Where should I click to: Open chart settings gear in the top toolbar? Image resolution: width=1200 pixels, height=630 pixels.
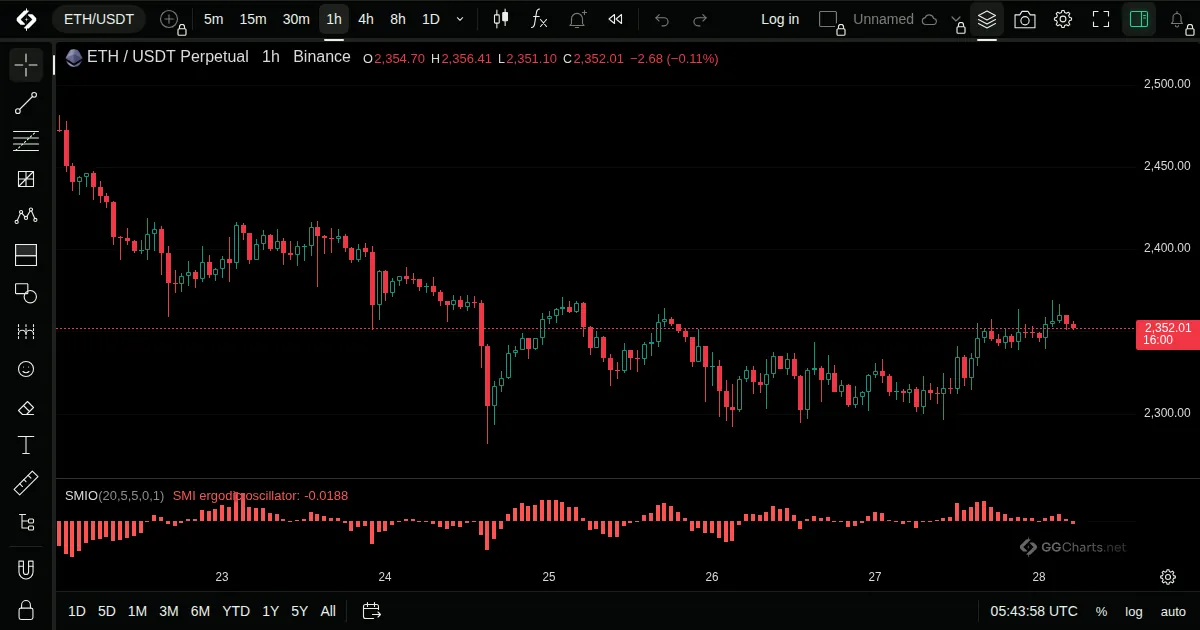coord(1063,19)
